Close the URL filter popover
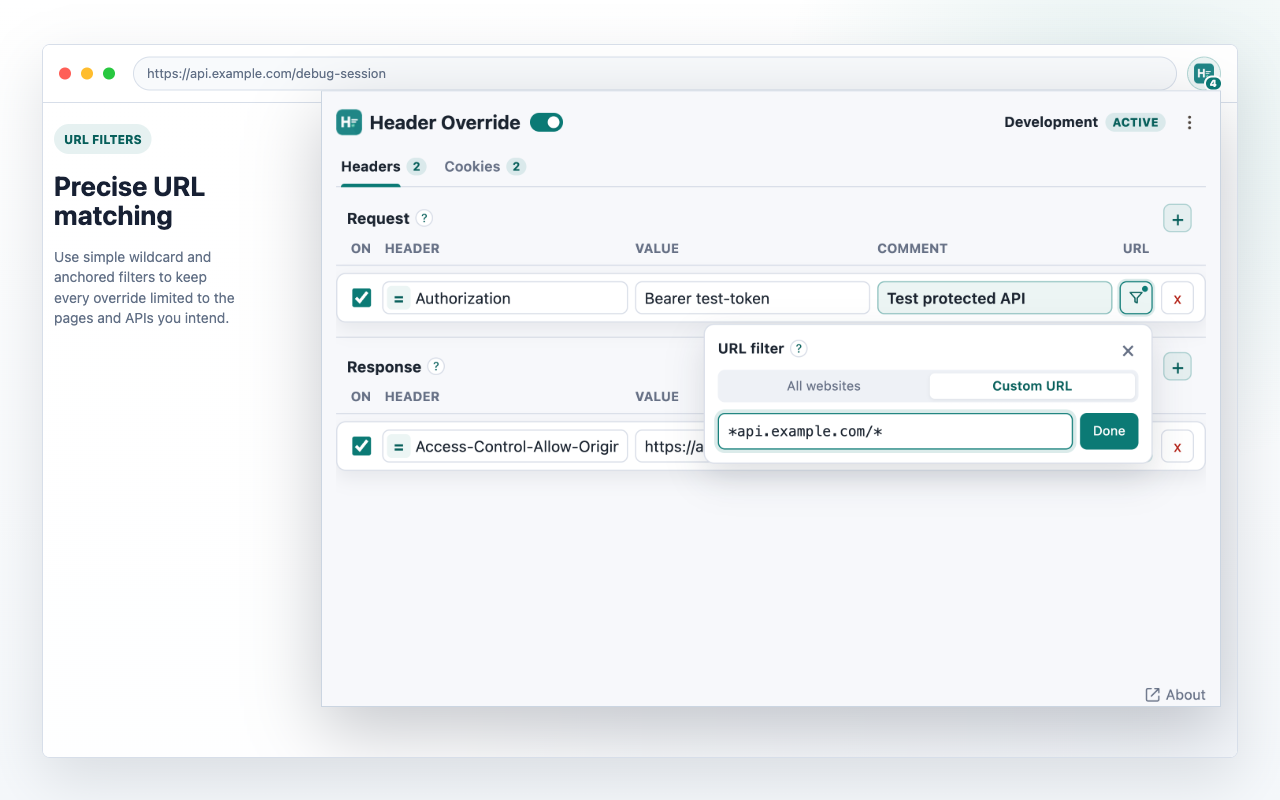This screenshot has height=800, width=1280. click(x=1128, y=350)
